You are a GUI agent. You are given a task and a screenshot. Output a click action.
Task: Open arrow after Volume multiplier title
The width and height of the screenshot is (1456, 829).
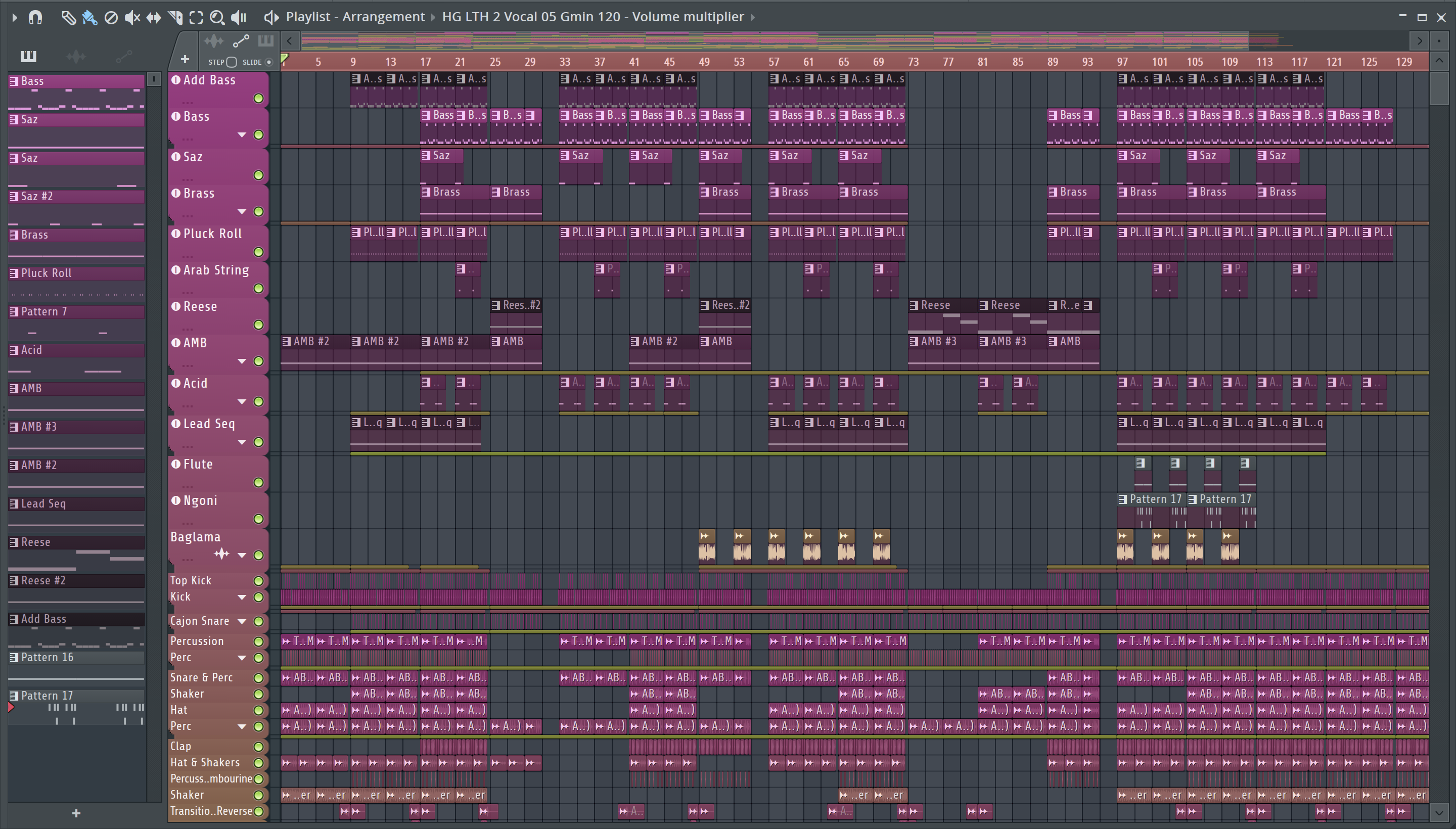click(753, 17)
